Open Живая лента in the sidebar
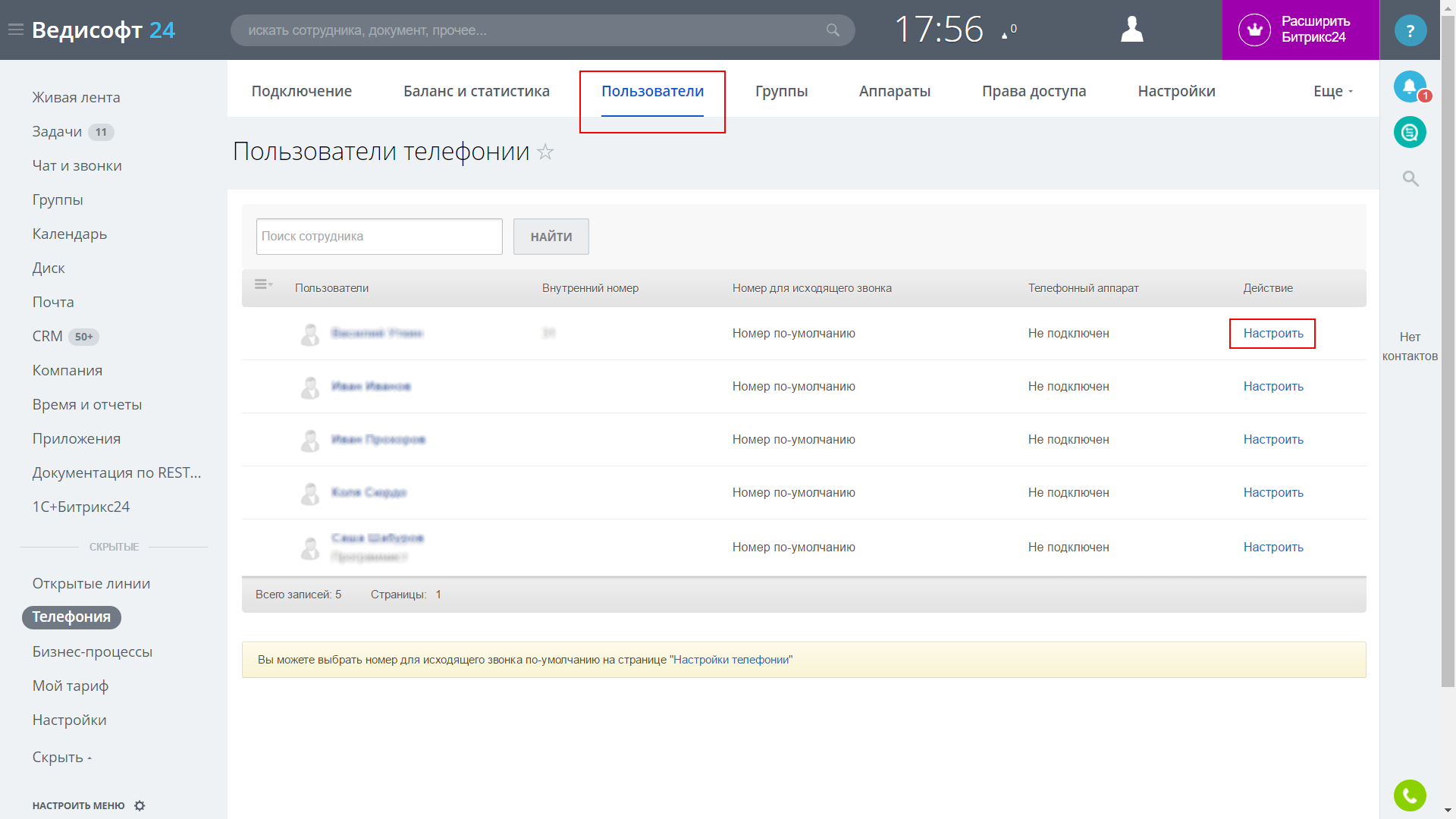Viewport: 1456px width, 819px height. (76, 97)
